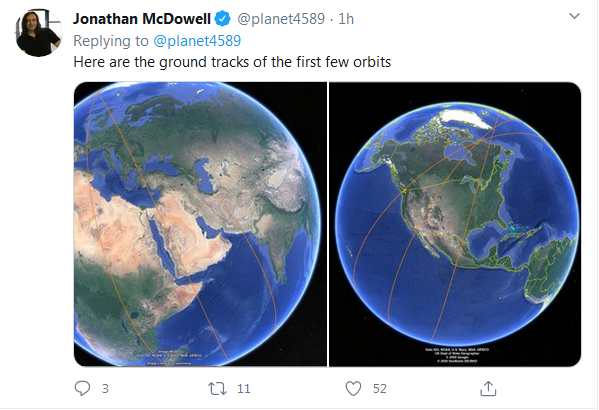The image size is (599, 410).
Task: Click the retweet arrows icon
Action: coord(217,389)
